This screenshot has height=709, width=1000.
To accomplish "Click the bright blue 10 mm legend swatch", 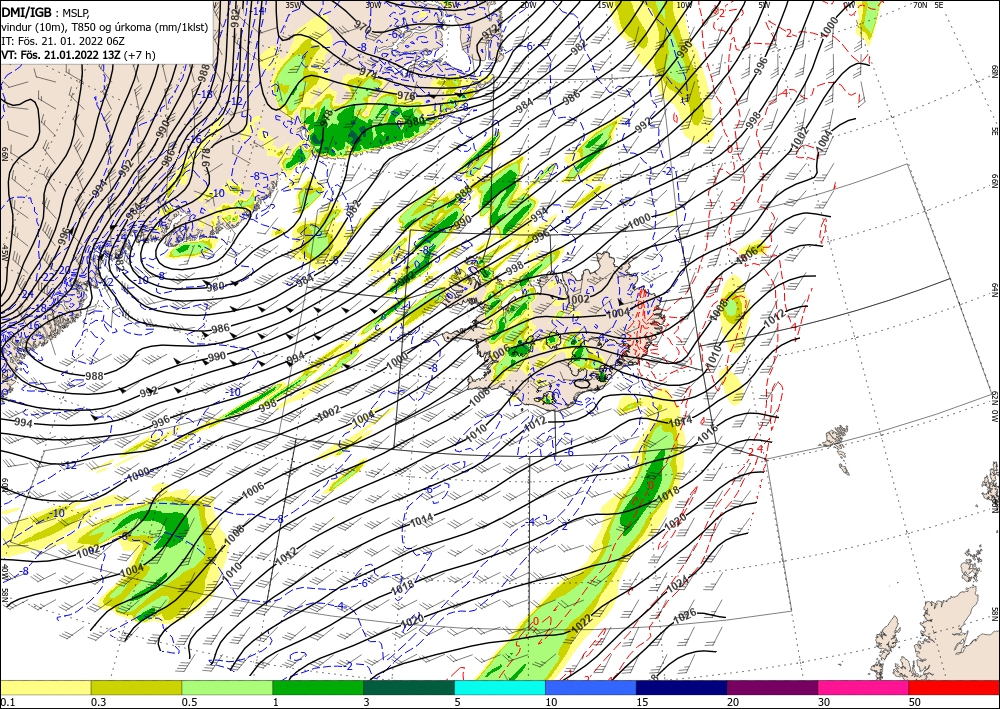I will click(x=591, y=687).
